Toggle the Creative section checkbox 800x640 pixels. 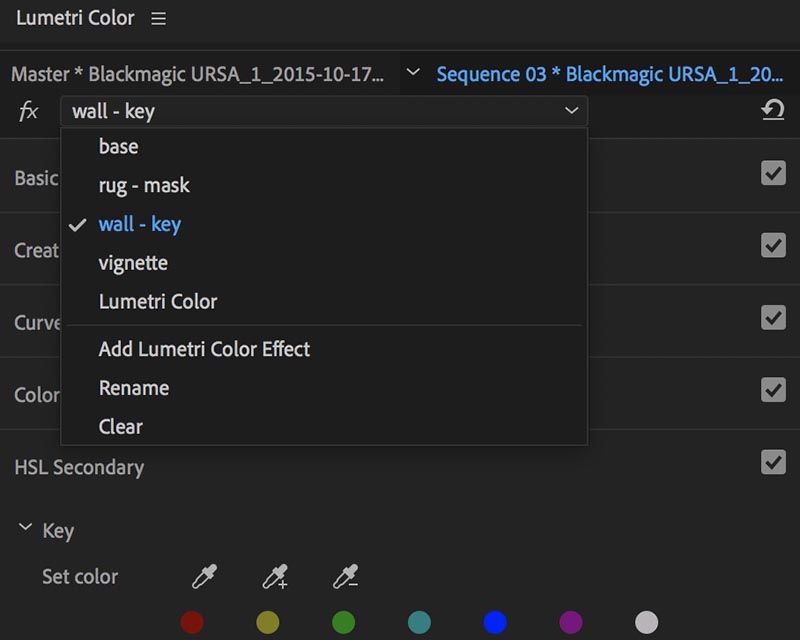pos(773,245)
